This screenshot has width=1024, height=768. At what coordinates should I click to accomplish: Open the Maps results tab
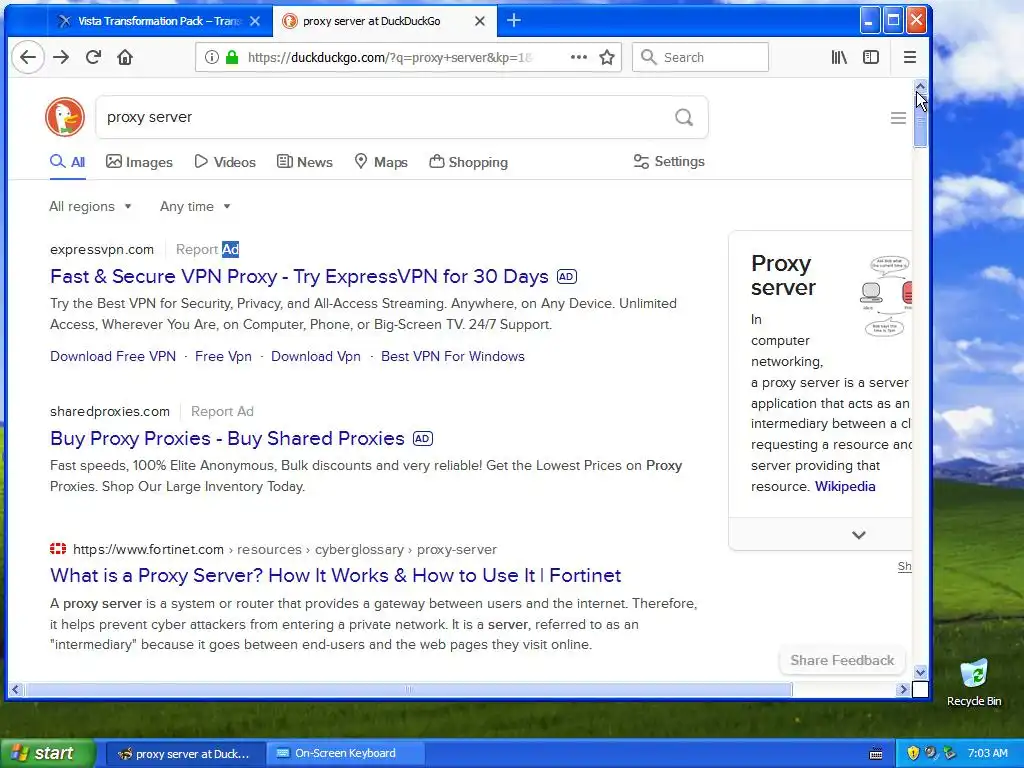pyautogui.click(x=381, y=162)
